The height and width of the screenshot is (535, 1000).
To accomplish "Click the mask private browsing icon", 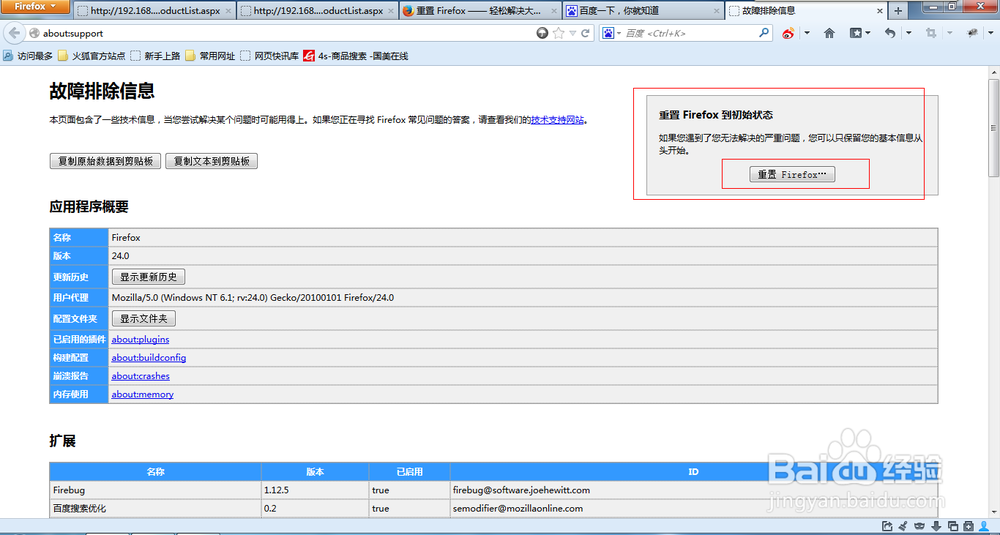I will tap(920, 526).
